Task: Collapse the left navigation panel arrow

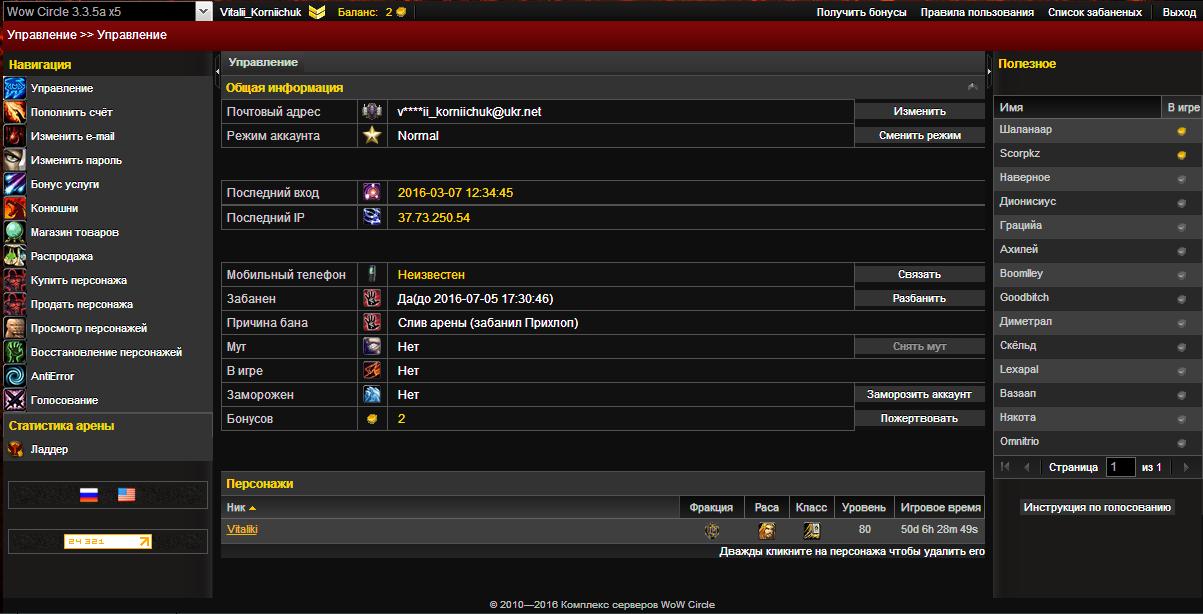Action: coord(218,70)
